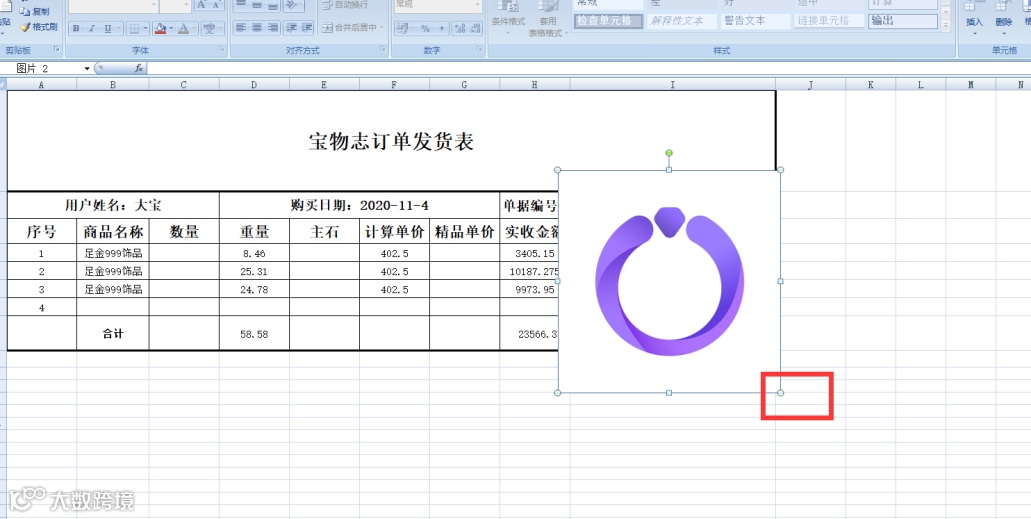Viewport: 1031px width, 519px height.
Task: Click the fx insert function button
Action: [x=139, y=68]
